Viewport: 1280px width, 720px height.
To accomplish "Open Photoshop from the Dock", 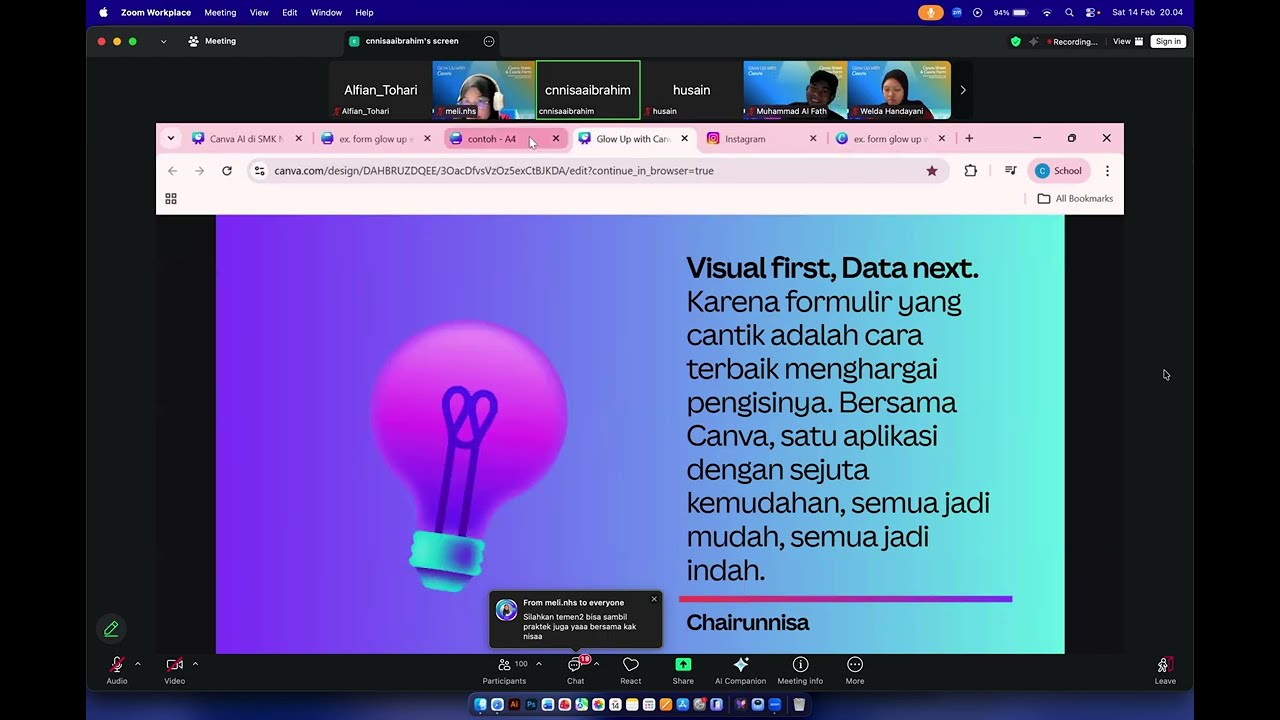I will pyautogui.click(x=531, y=705).
